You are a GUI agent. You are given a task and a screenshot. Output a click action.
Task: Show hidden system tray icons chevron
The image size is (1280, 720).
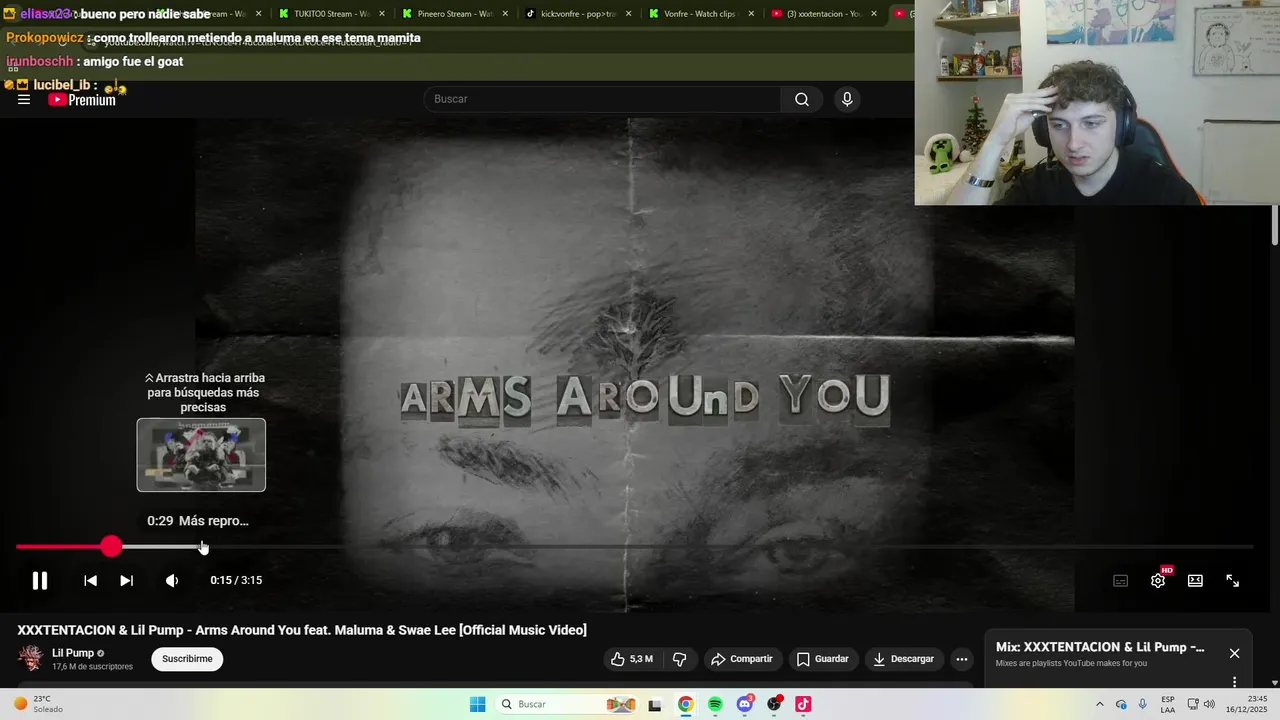(x=1100, y=704)
